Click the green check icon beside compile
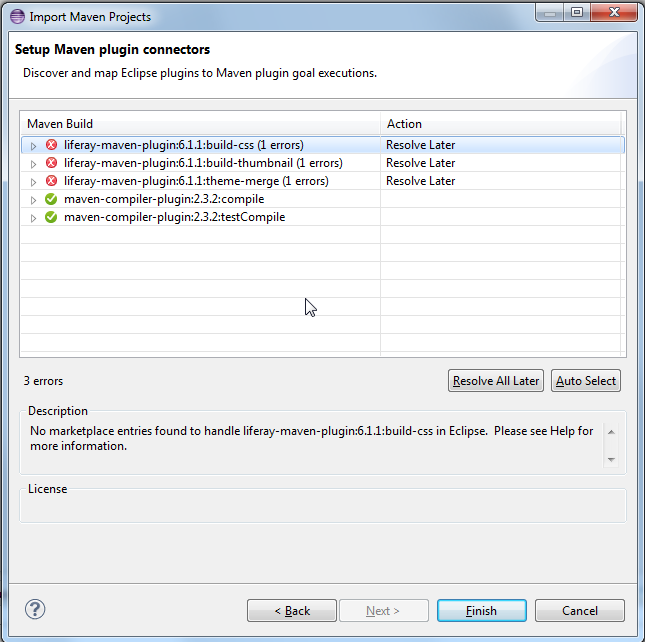This screenshot has height=642, width=645. click(x=51, y=199)
